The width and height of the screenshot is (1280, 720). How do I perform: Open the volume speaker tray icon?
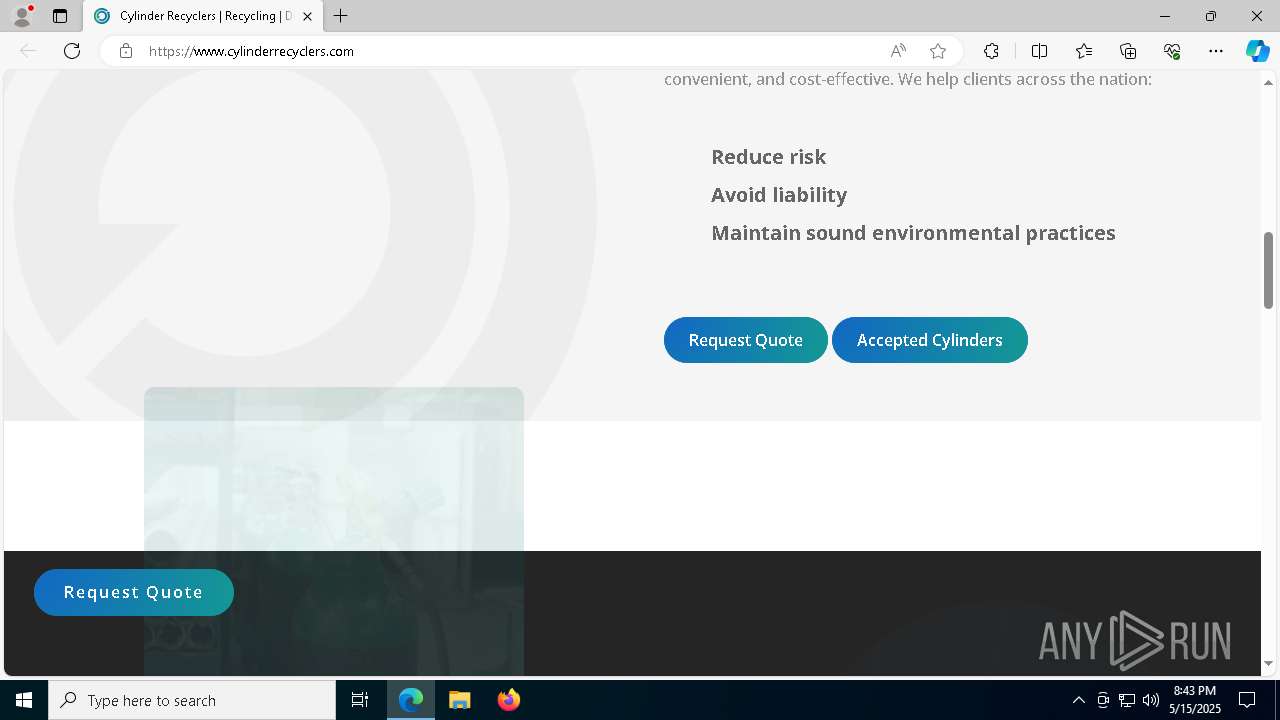pos(1151,700)
